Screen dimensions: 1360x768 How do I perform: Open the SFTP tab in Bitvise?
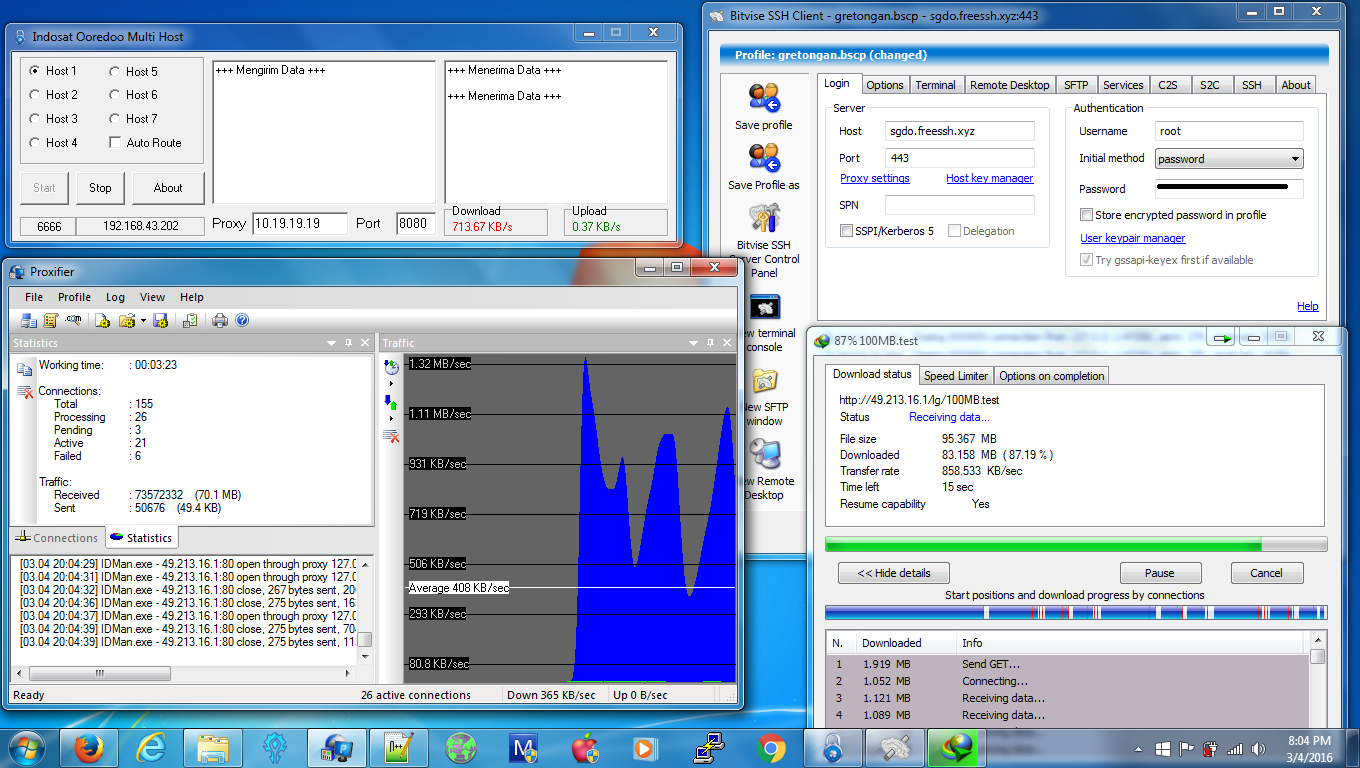tap(1076, 85)
